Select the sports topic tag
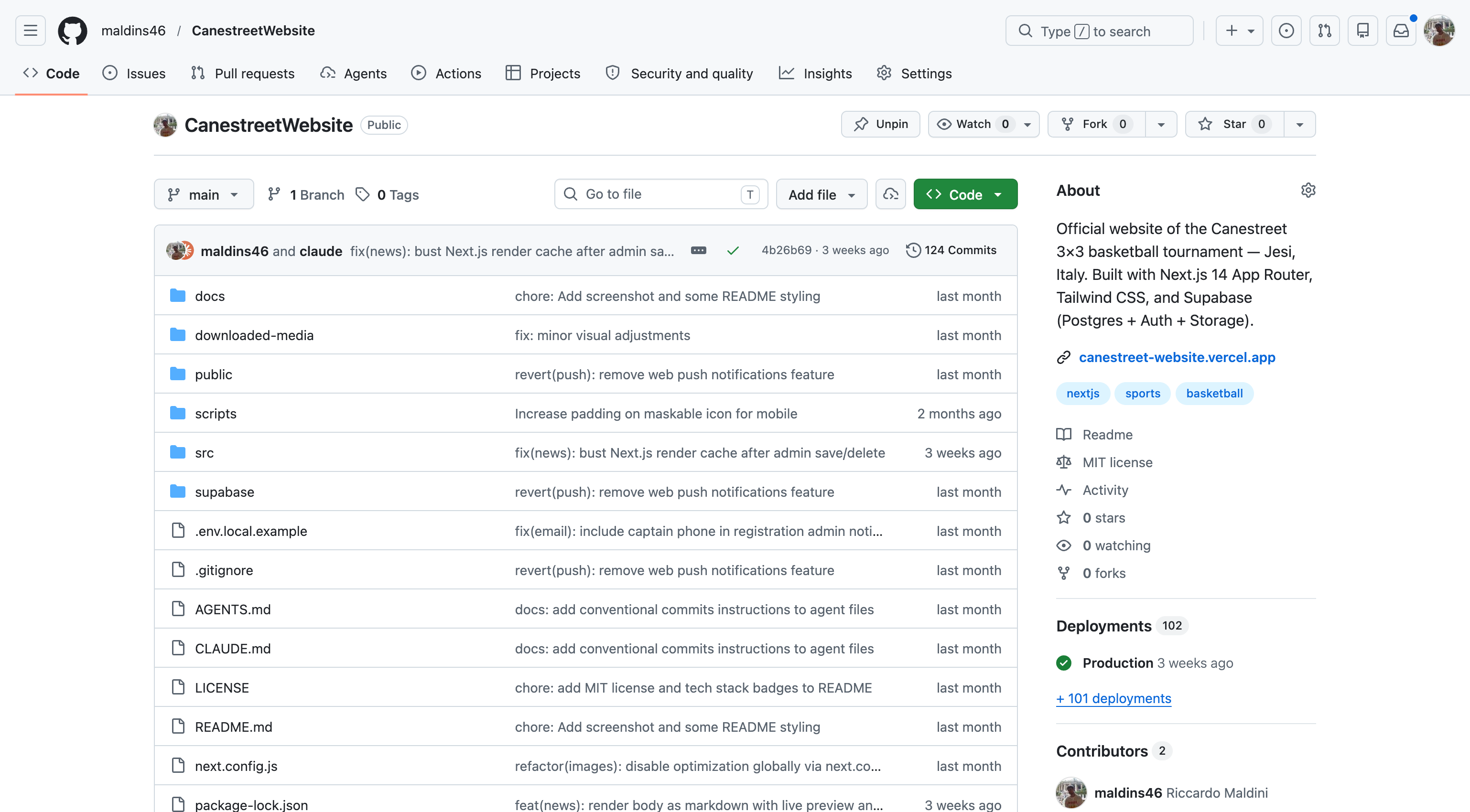Viewport: 1470px width, 812px height. 1143,394
